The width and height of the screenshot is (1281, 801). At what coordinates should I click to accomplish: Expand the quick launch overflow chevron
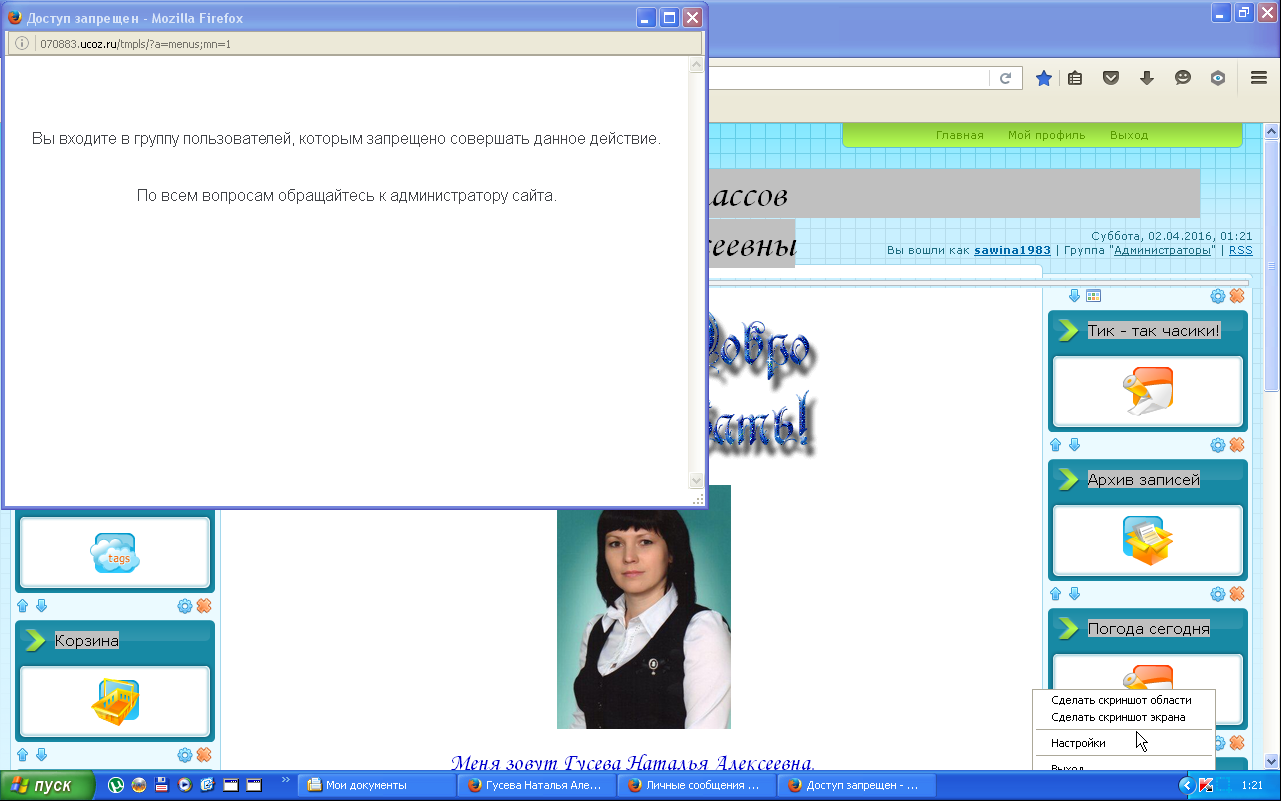click(286, 780)
